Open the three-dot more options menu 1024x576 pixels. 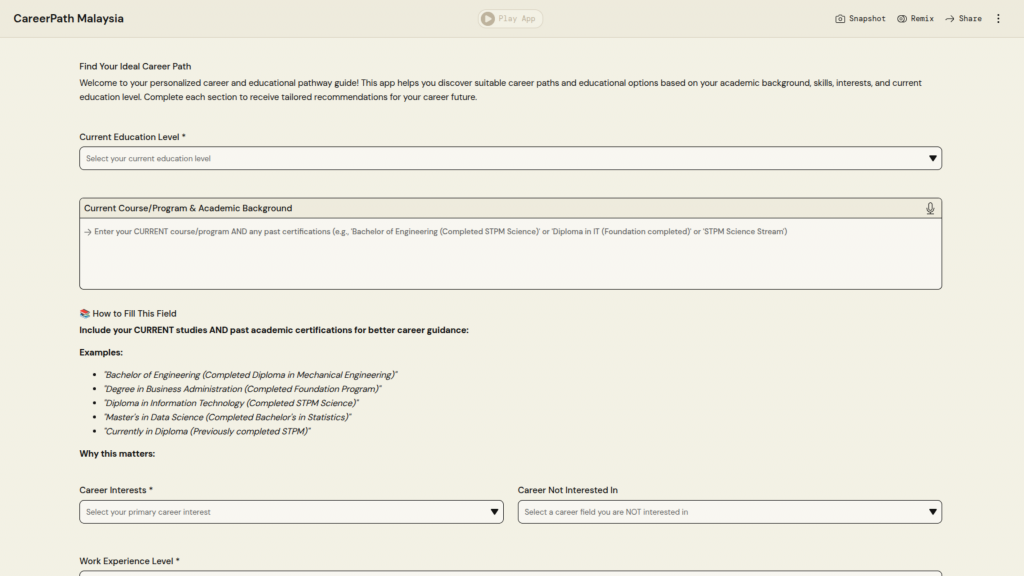click(998, 19)
